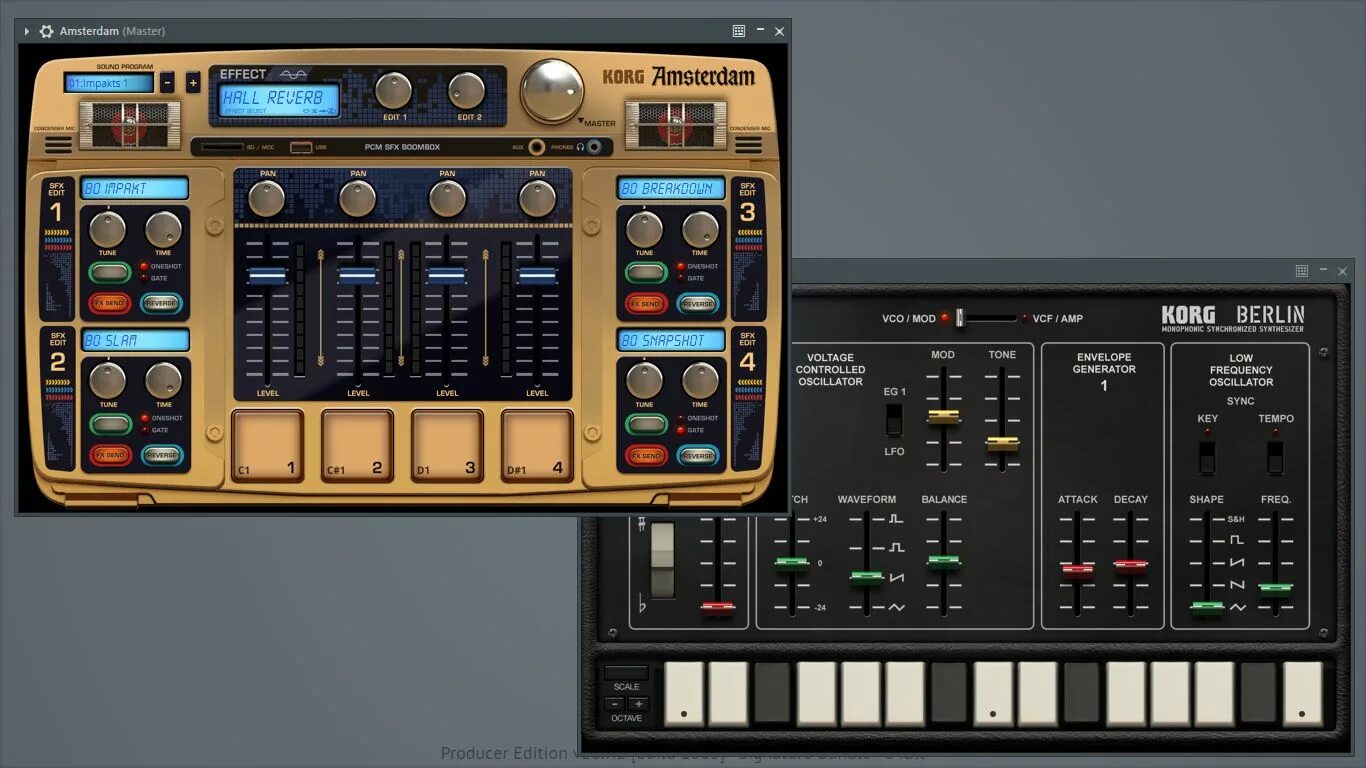
Task: Open the HALL REVERB effect selector
Action: click(x=279, y=100)
